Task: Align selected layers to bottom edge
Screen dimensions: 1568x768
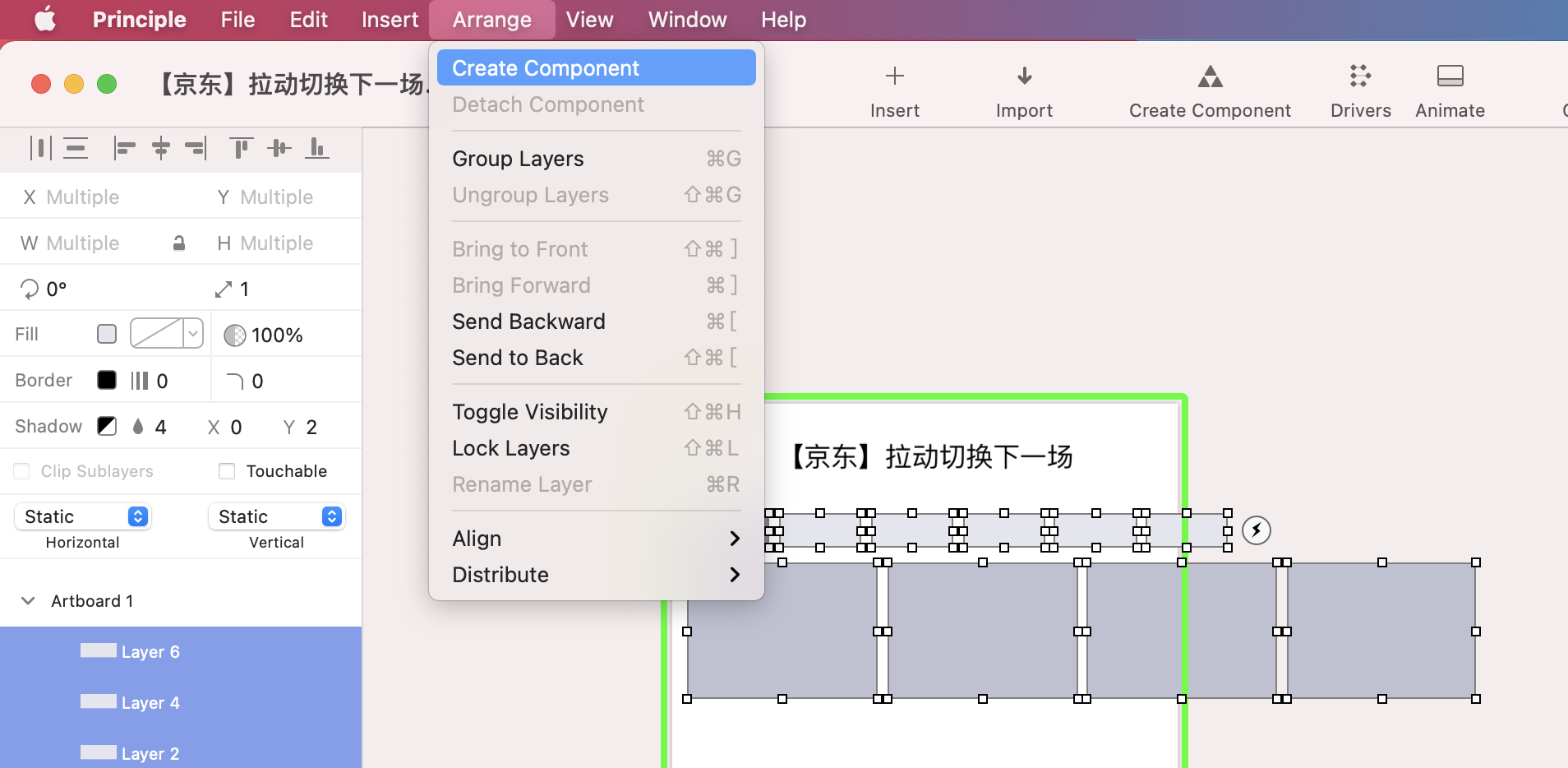Action: pyautogui.click(x=316, y=148)
